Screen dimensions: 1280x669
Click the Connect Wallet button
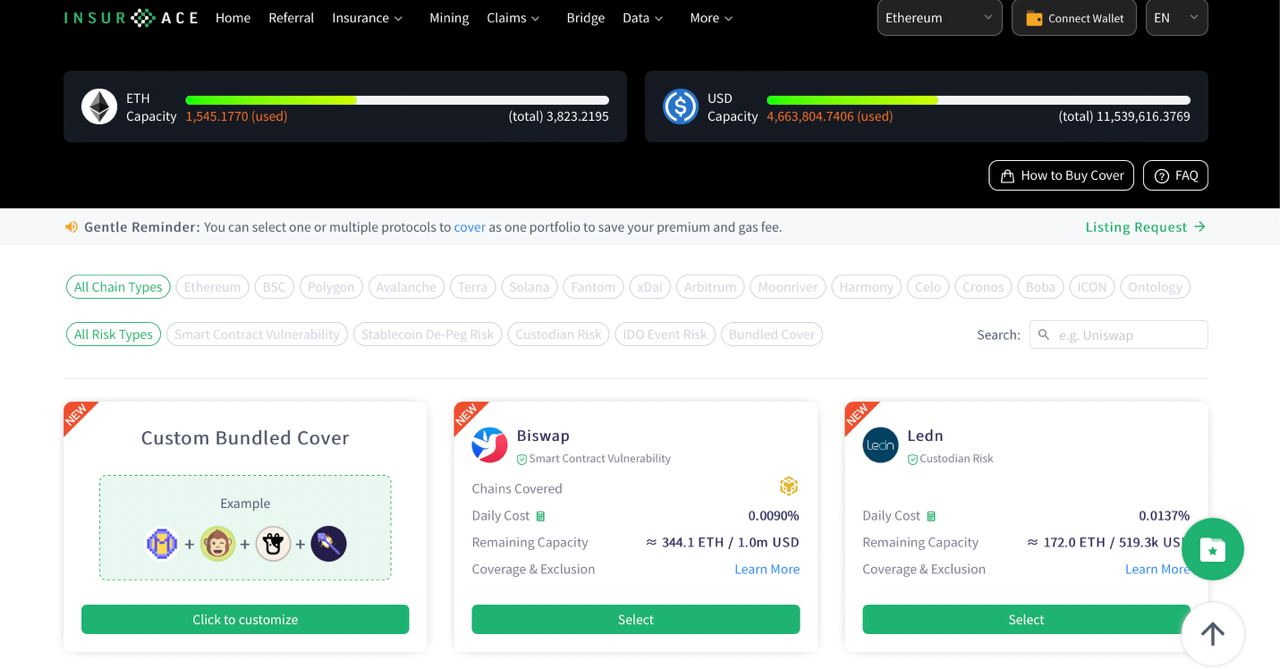pyautogui.click(x=1074, y=18)
